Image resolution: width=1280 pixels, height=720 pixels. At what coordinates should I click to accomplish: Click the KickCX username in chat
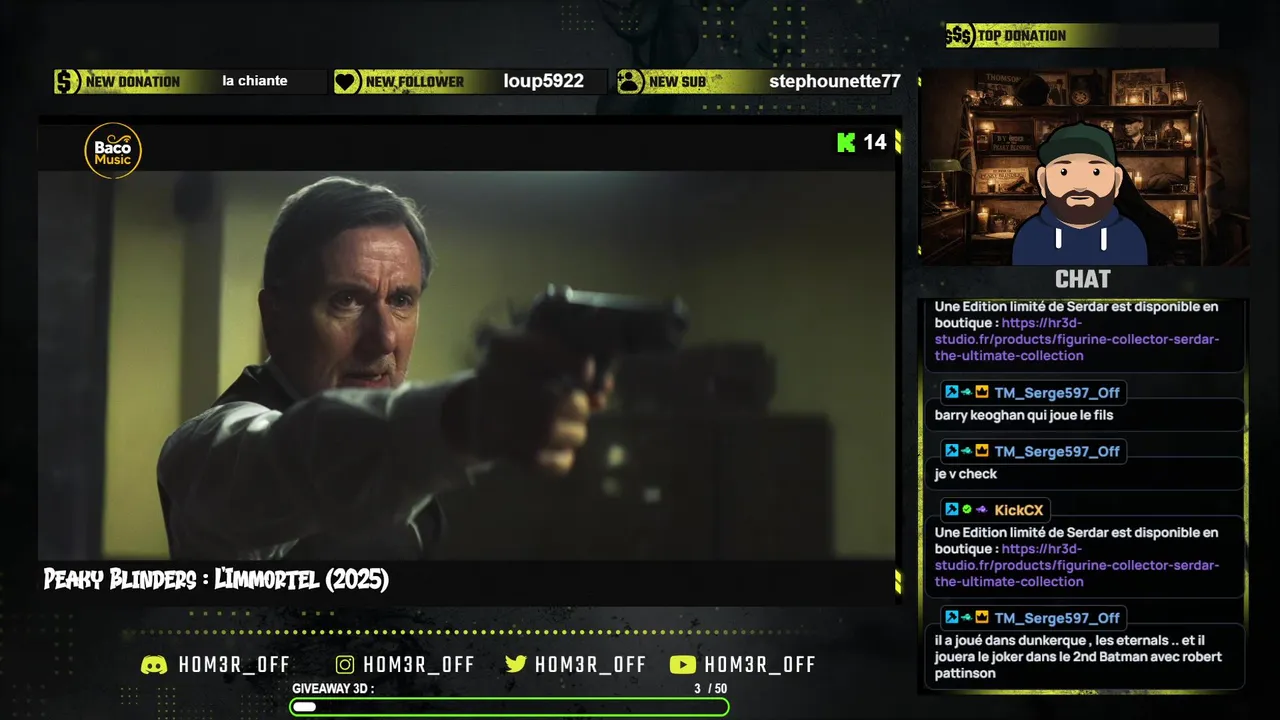tap(1020, 510)
